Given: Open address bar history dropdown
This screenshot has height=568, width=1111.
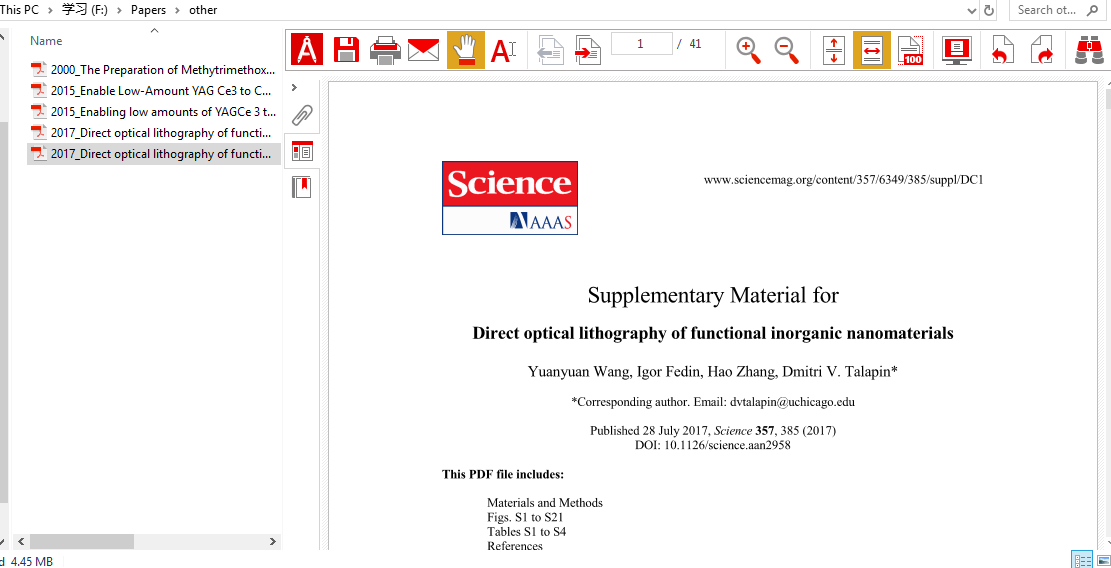Looking at the screenshot, I should 971,10.
